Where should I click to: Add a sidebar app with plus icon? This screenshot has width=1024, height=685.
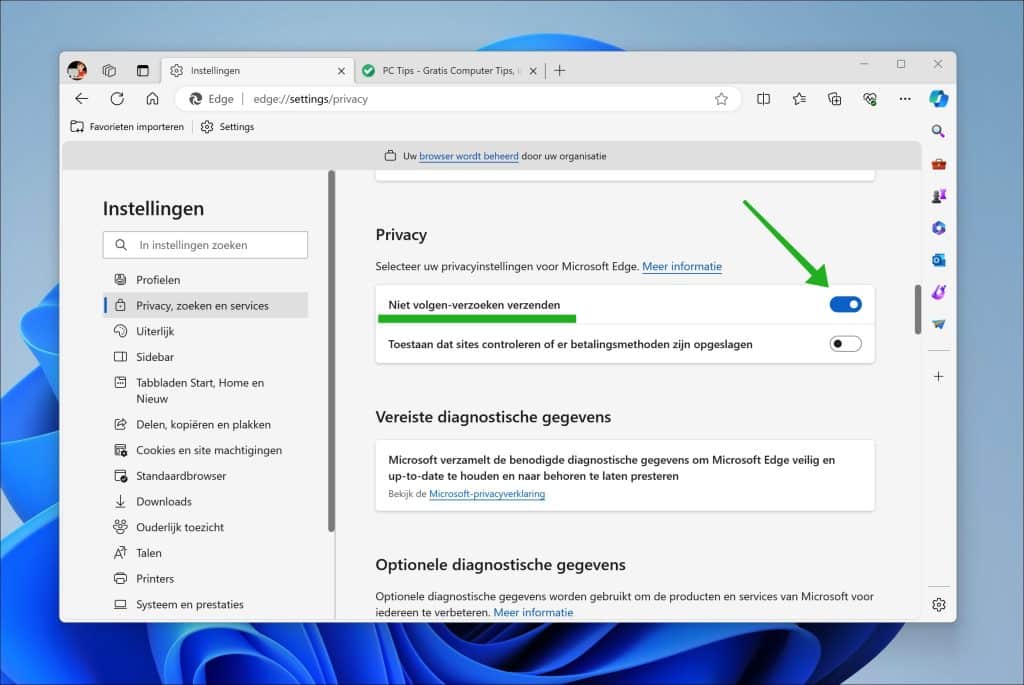click(938, 376)
